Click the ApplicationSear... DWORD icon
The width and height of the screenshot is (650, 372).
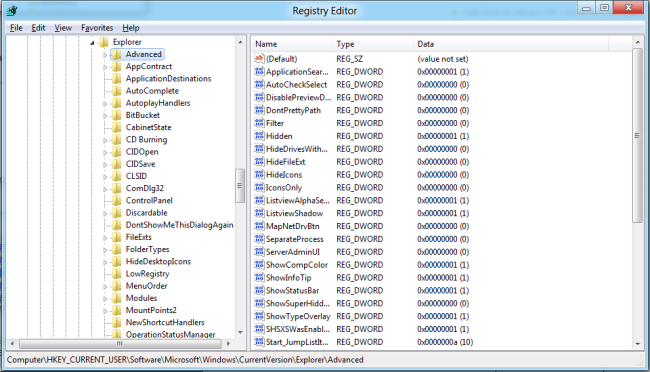(259, 71)
